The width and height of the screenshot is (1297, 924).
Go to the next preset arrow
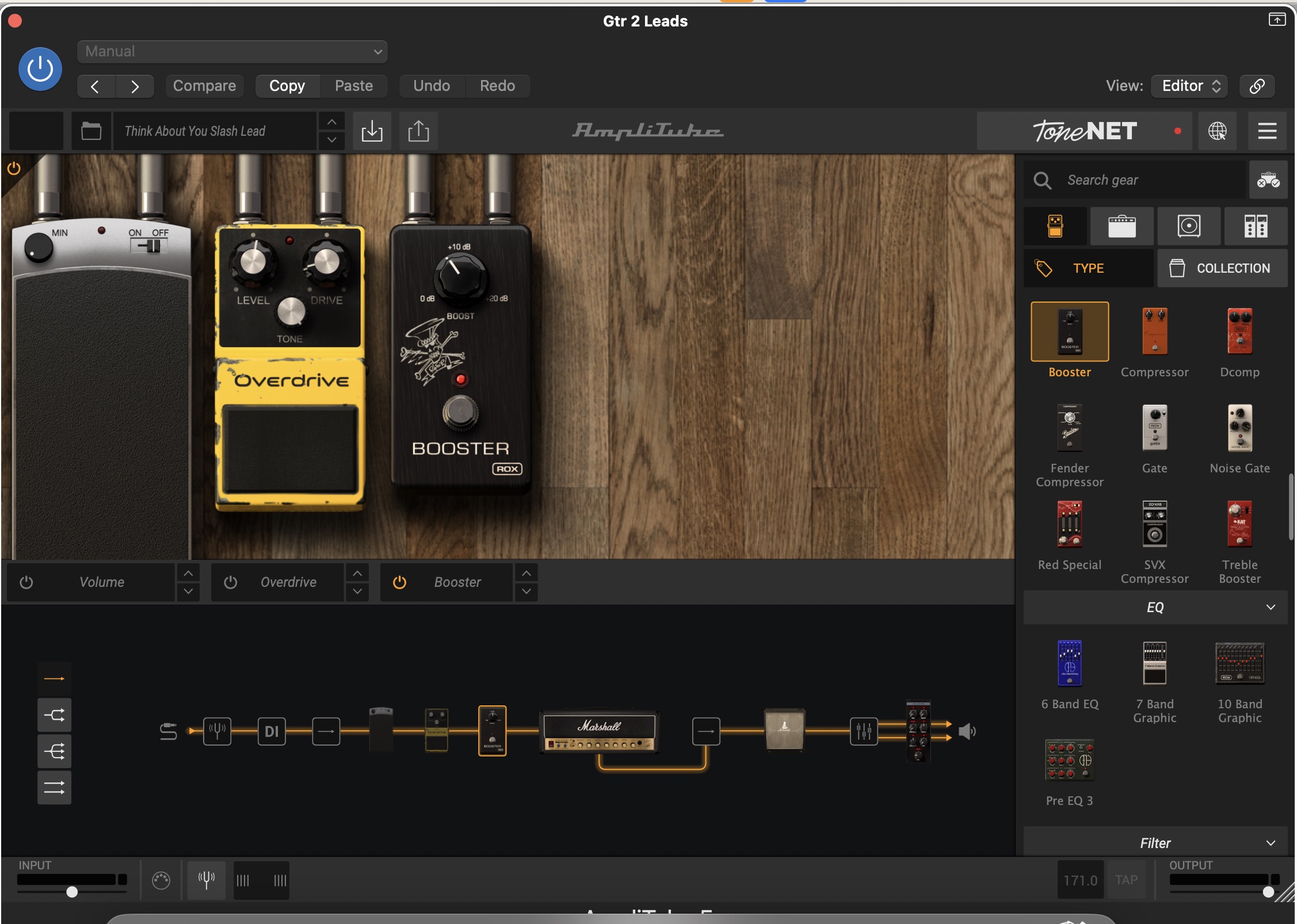pos(135,86)
